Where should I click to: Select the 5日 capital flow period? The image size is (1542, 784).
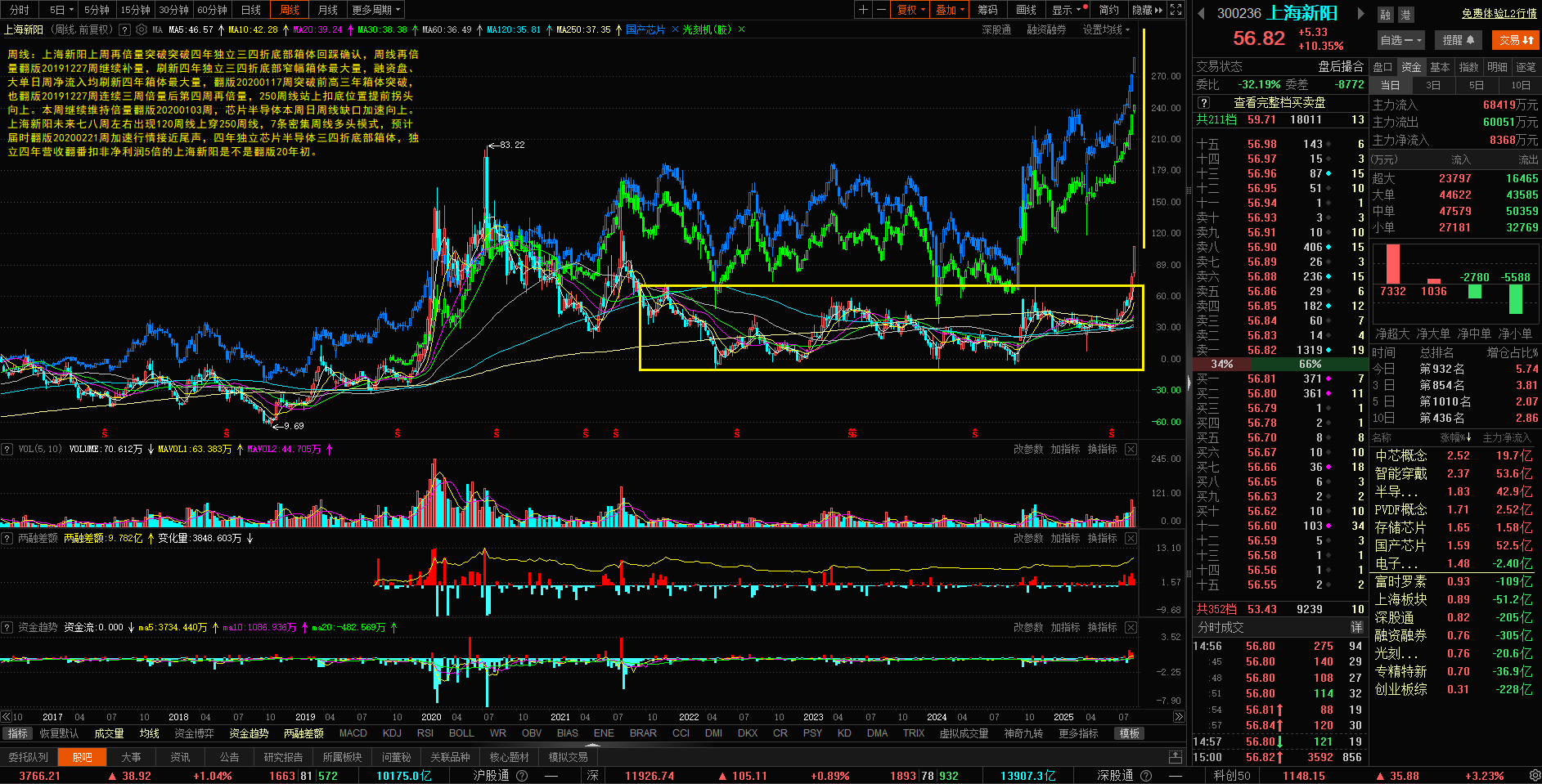coord(1477,85)
